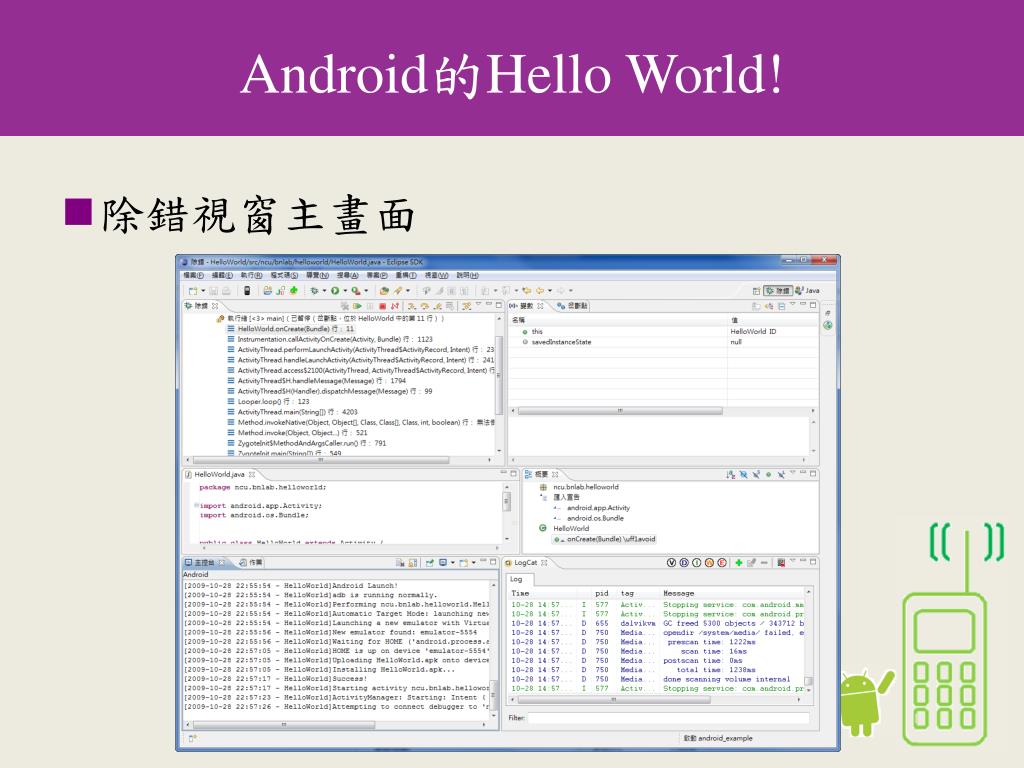Screen dimensions: 1024x768
Task: Toggle the Use Step Filters icon in debug toolbar
Action: (x=466, y=306)
